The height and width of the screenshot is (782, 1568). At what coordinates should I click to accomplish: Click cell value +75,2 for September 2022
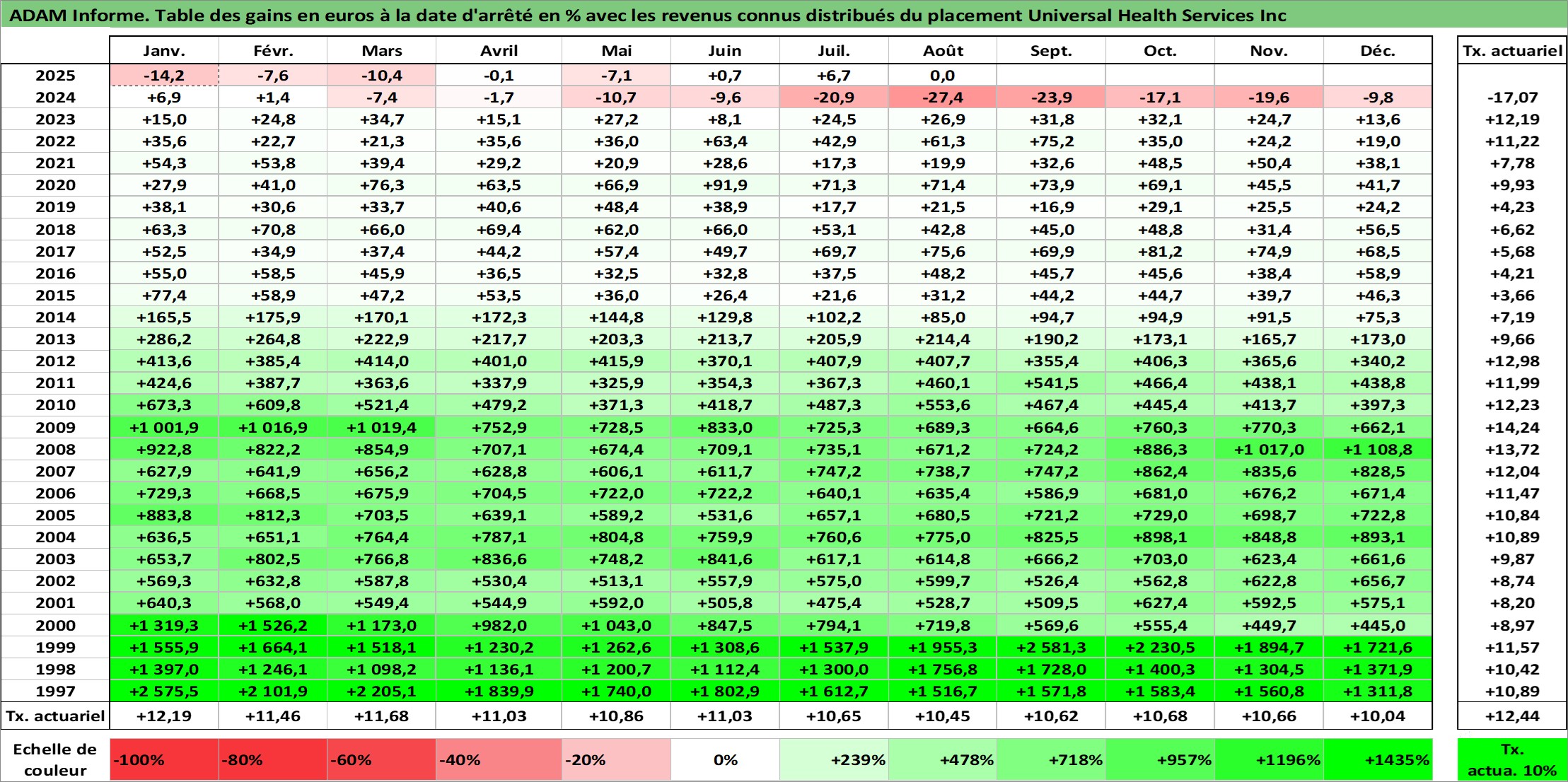pos(1052,141)
